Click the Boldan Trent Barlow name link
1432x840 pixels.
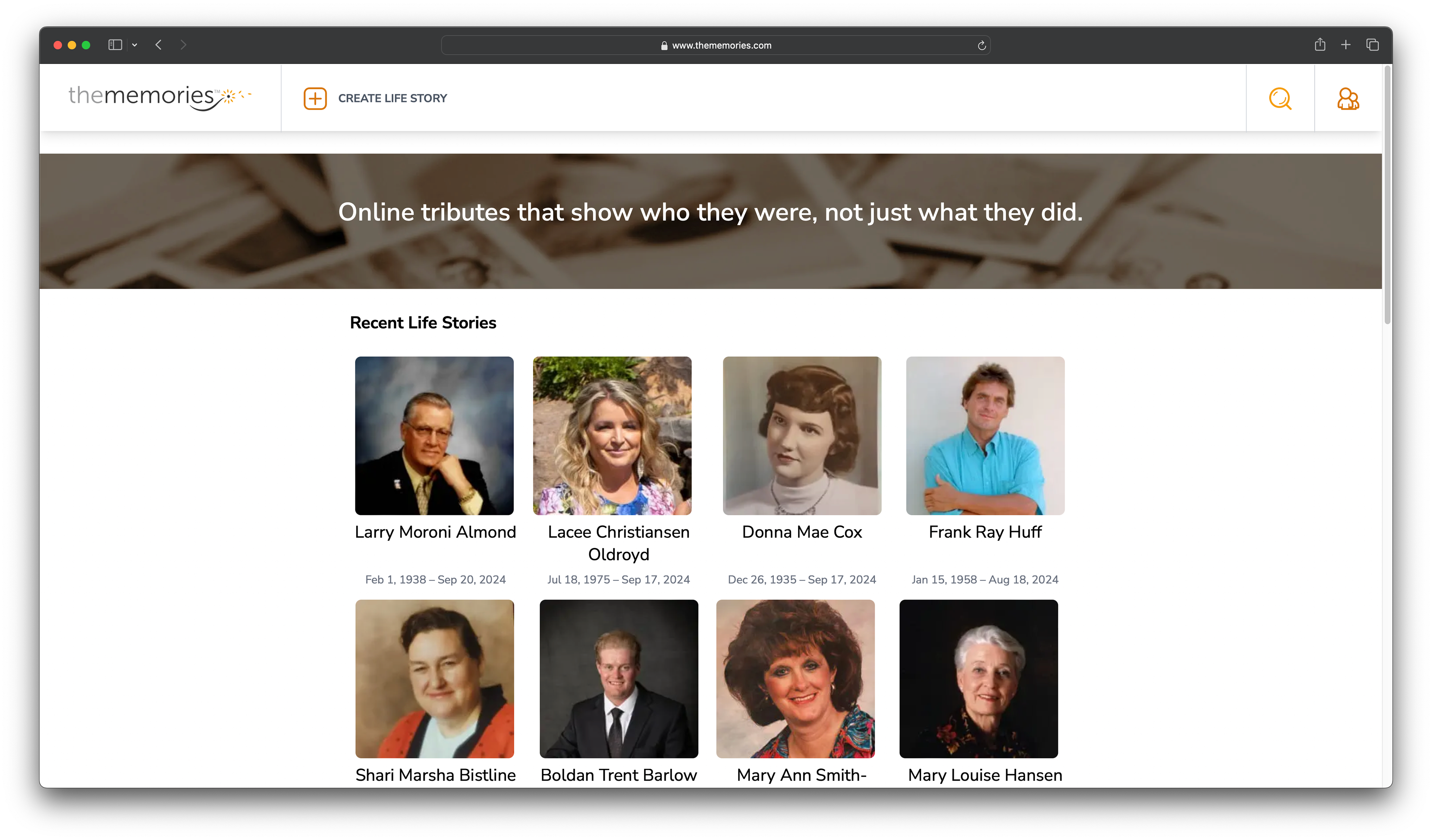(x=619, y=775)
